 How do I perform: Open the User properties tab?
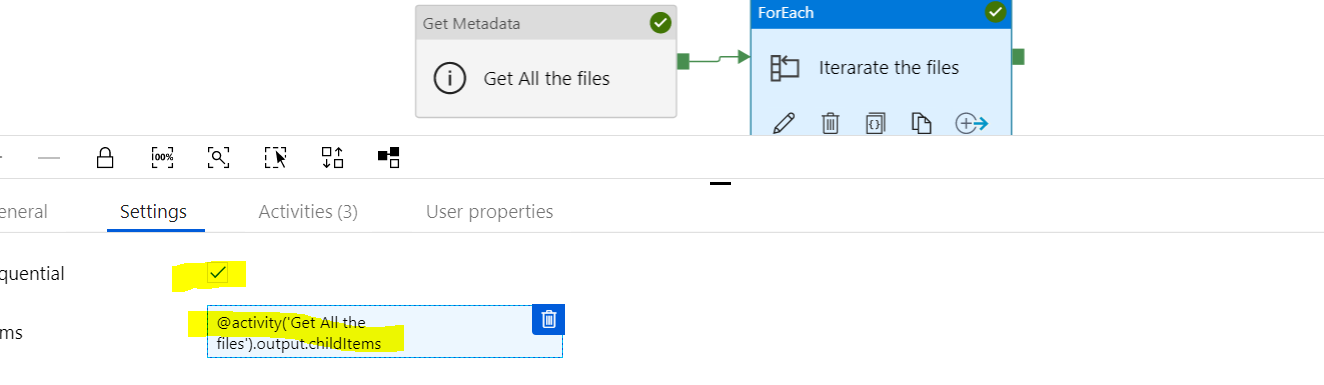click(x=489, y=211)
